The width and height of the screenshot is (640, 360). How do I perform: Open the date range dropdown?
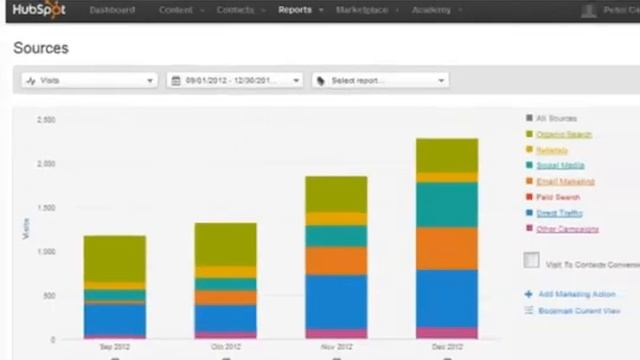pos(235,80)
